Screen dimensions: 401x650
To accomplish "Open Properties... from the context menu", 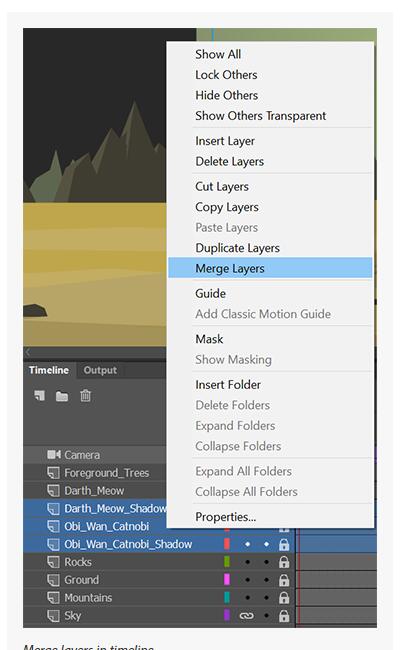I will [x=226, y=517].
